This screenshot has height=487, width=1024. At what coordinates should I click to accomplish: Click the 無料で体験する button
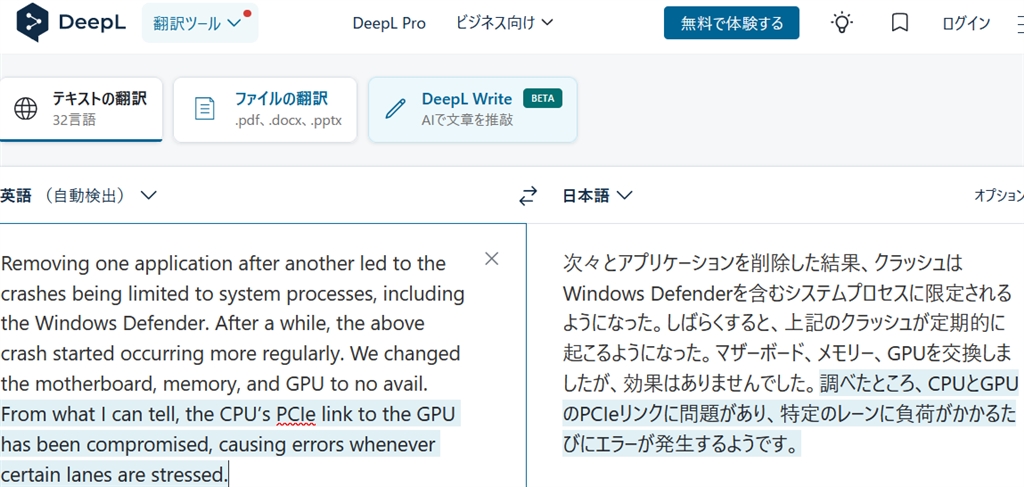click(731, 23)
